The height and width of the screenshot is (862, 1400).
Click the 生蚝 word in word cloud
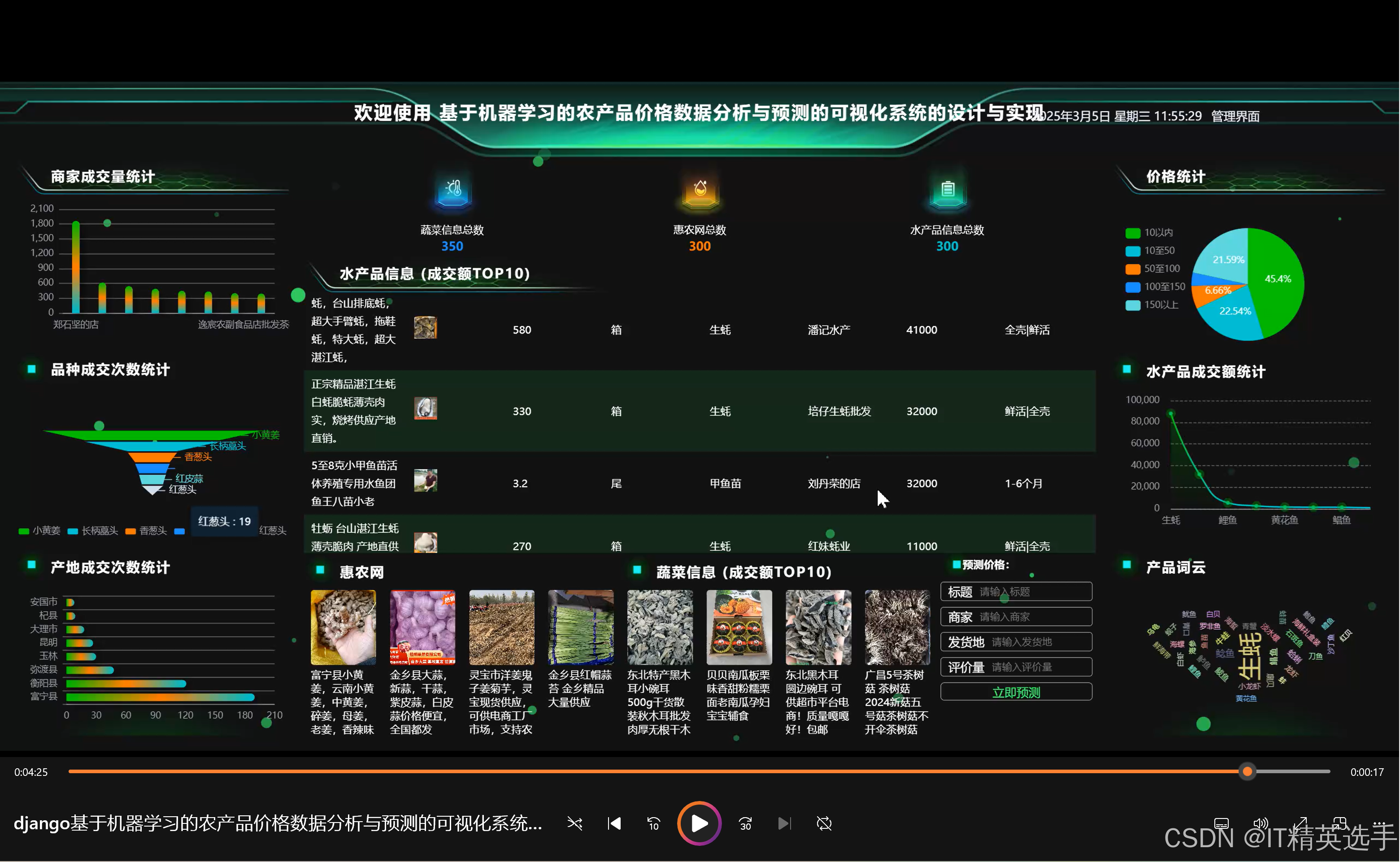(x=1249, y=656)
